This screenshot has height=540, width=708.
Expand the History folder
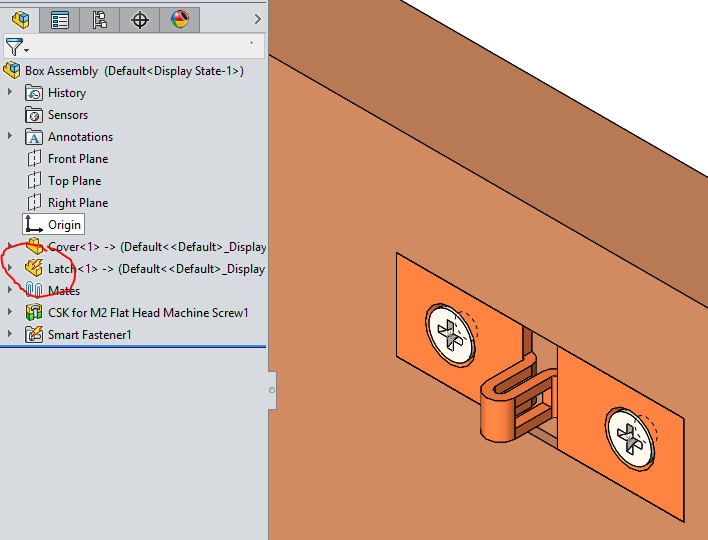10,92
